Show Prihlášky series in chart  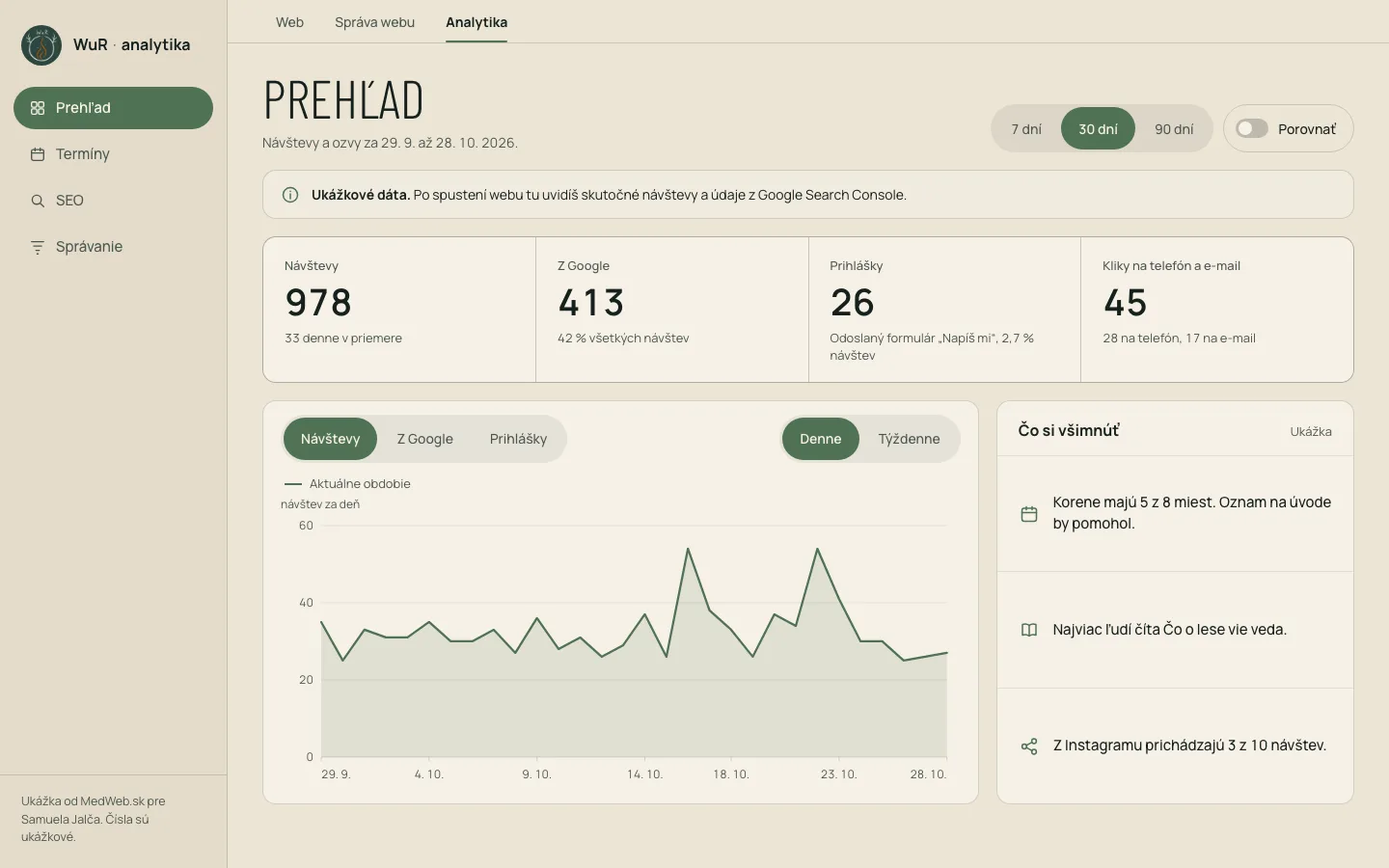click(x=518, y=439)
